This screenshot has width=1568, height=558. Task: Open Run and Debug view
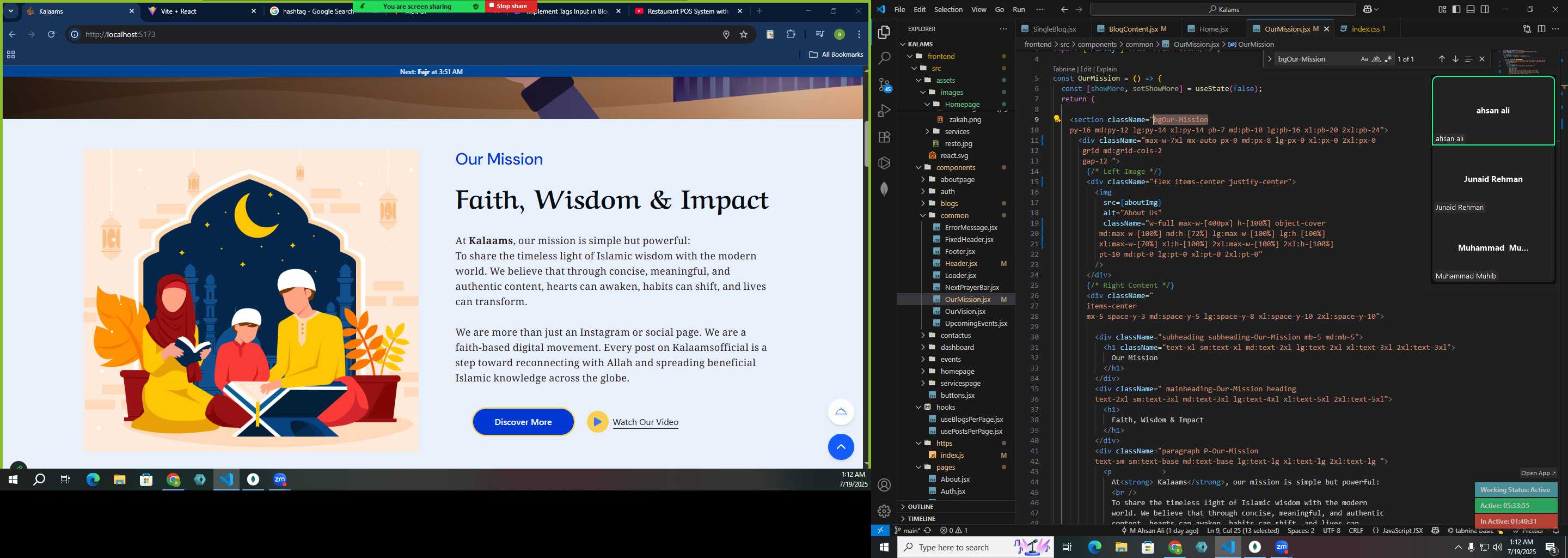884,111
